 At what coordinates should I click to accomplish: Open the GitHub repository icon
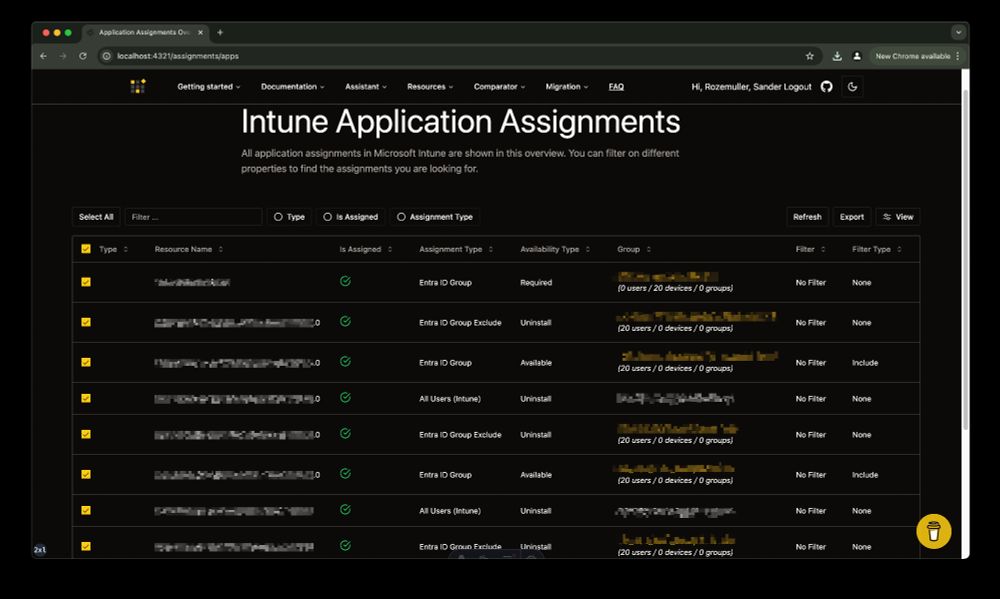click(x=827, y=87)
